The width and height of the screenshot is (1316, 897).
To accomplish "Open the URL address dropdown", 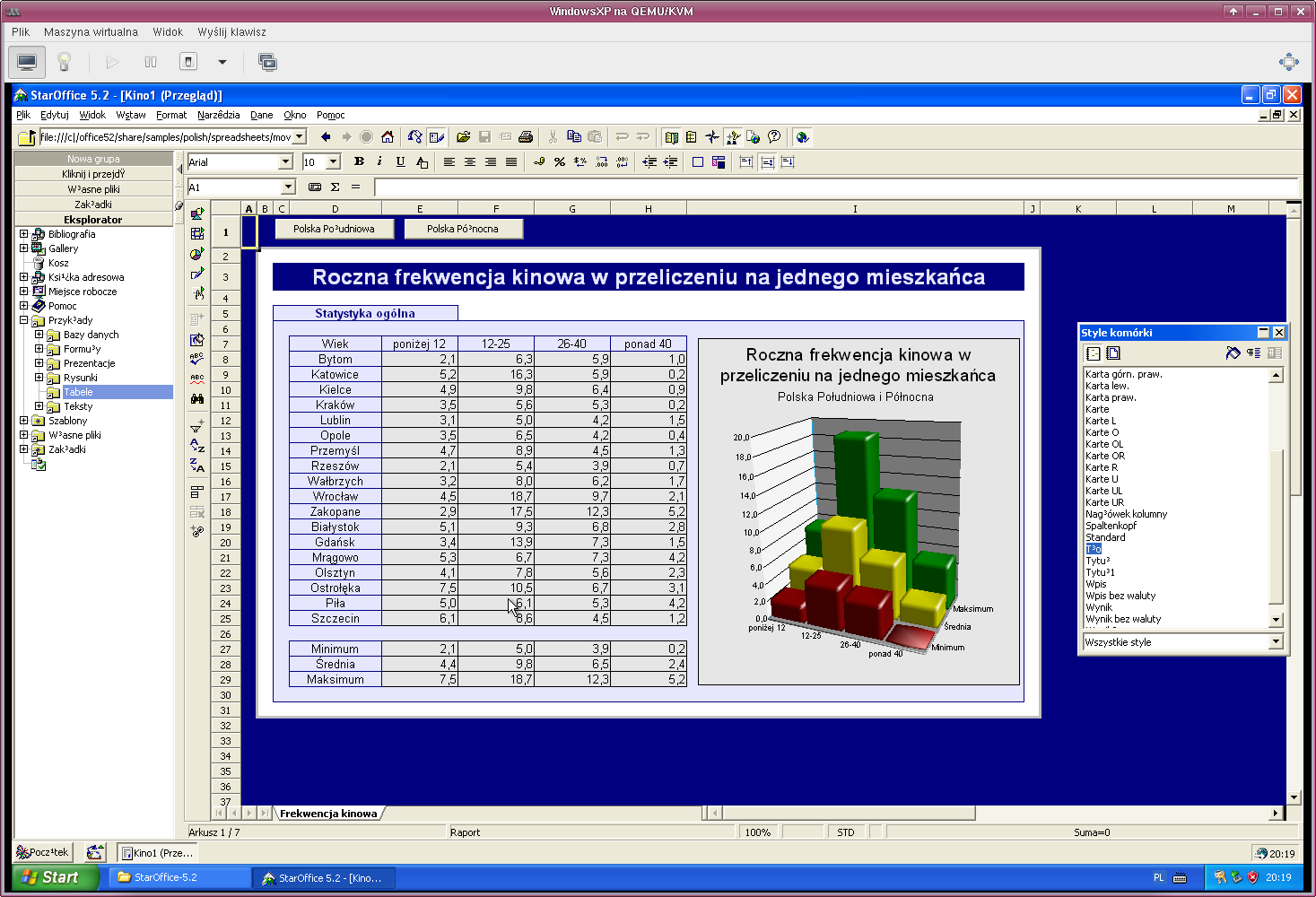I will pyautogui.click(x=300, y=136).
